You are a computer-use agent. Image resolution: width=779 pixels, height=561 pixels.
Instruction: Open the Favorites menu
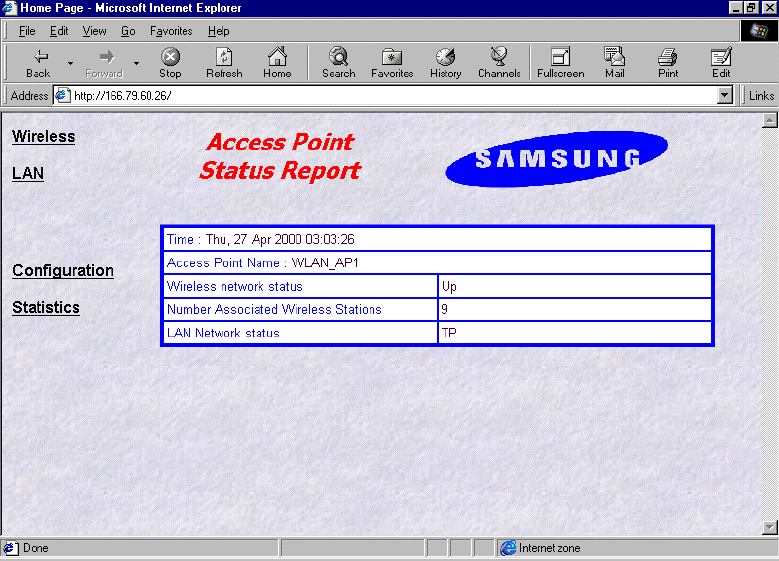pyautogui.click(x=171, y=31)
